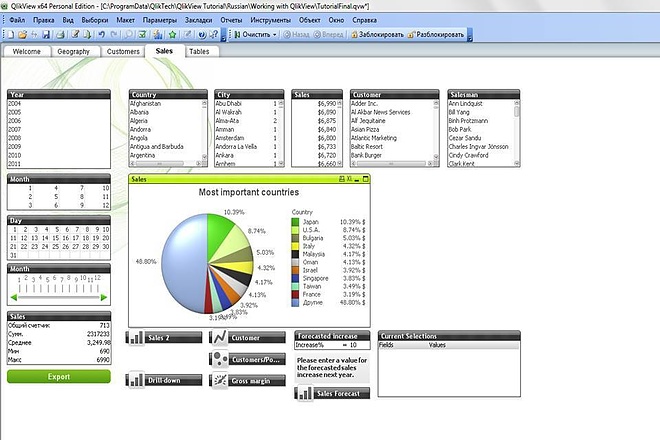This screenshot has height=440, width=660.
Task: Click the large blue 48.80% pie slice
Action: tap(183, 263)
